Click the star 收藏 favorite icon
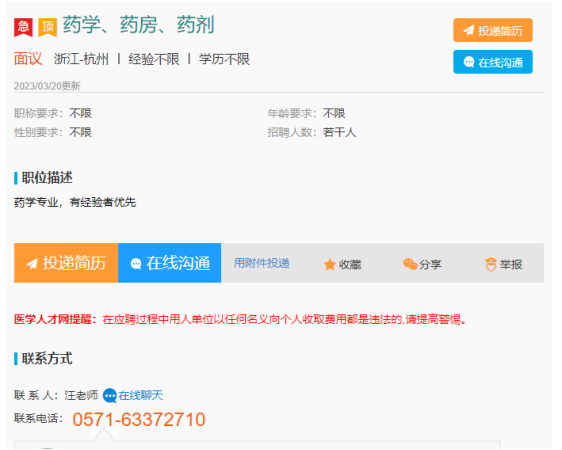Viewport: 562px width, 450px height. click(x=329, y=264)
